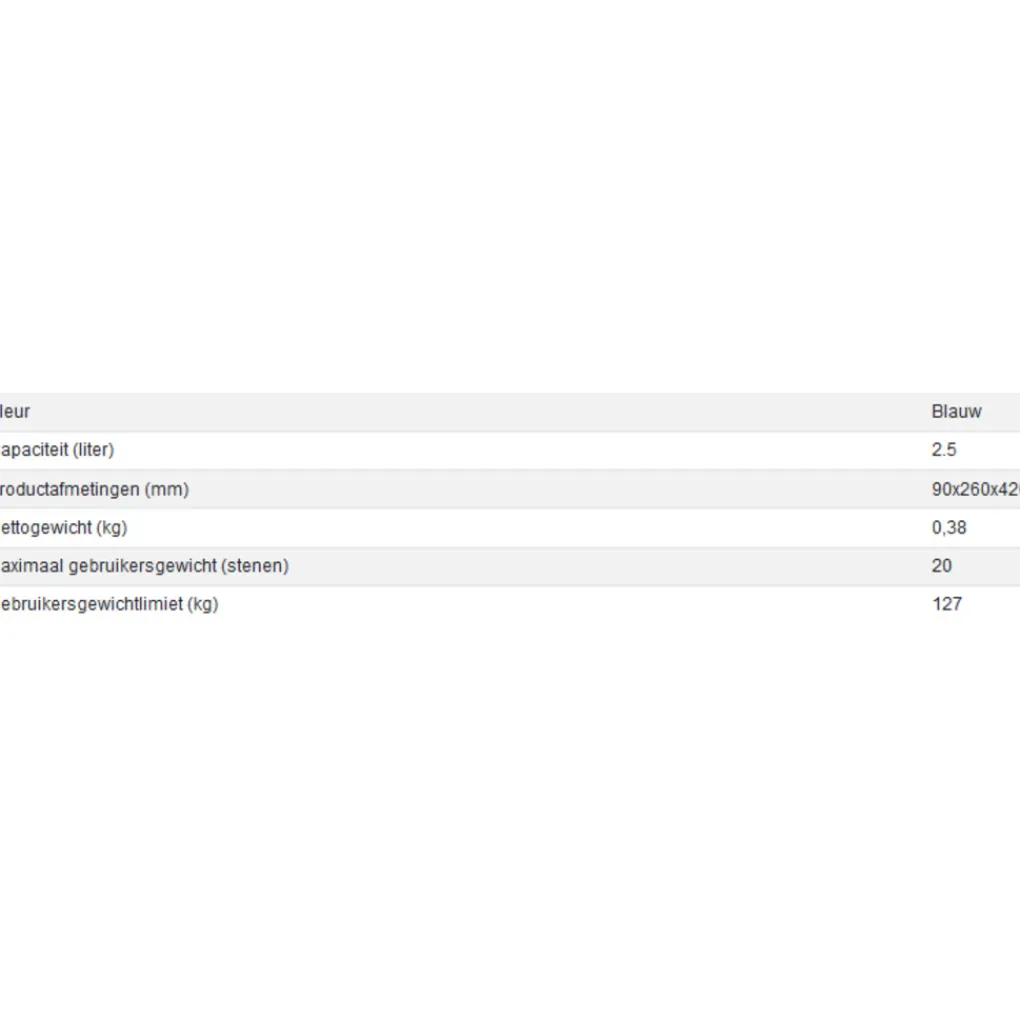Click the word "Maximaal" in the table

pos(33,565)
